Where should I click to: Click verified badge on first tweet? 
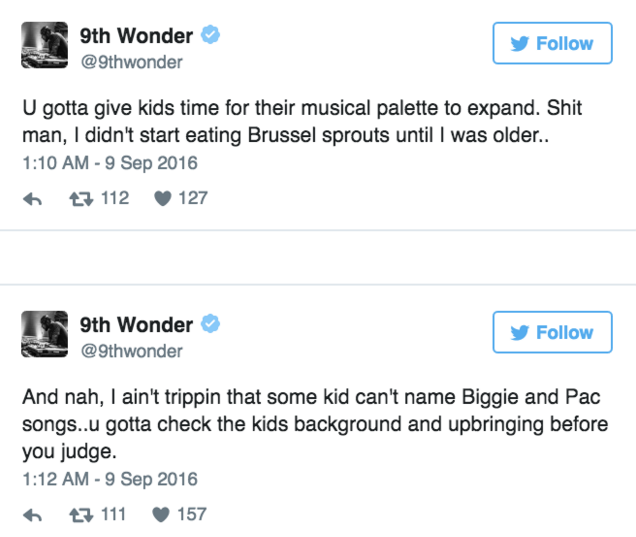[210, 36]
